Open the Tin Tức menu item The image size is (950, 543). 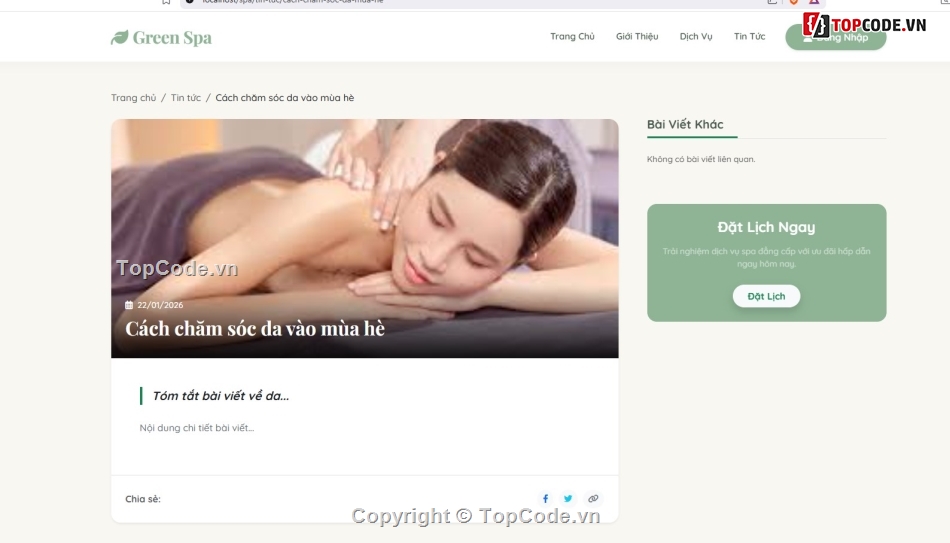(x=749, y=36)
